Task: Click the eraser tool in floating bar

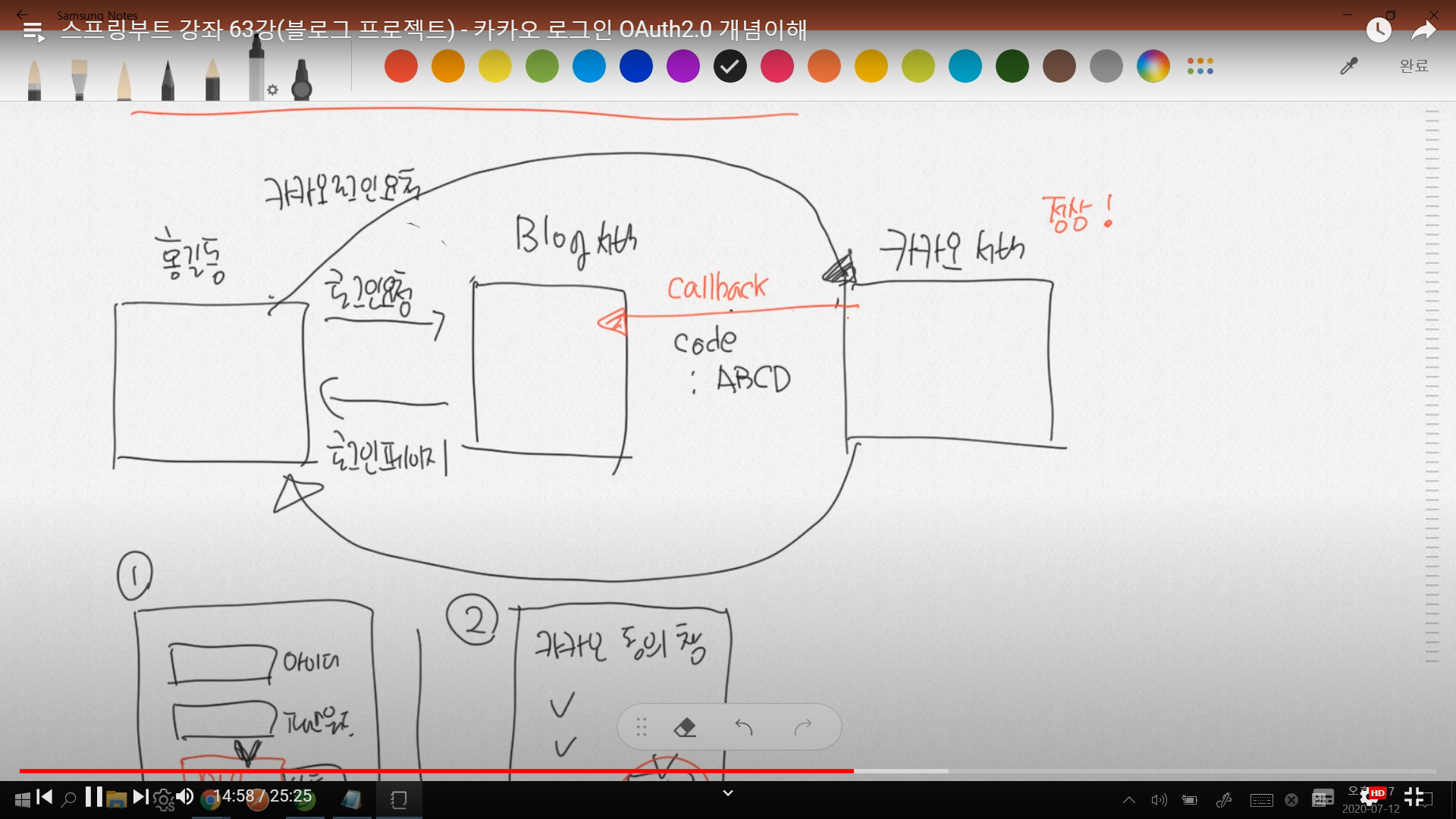Action: [685, 728]
